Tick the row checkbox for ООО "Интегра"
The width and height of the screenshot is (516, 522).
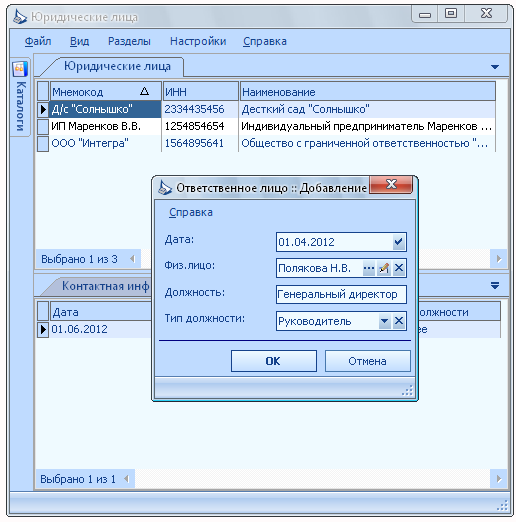(x=43, y=144)
